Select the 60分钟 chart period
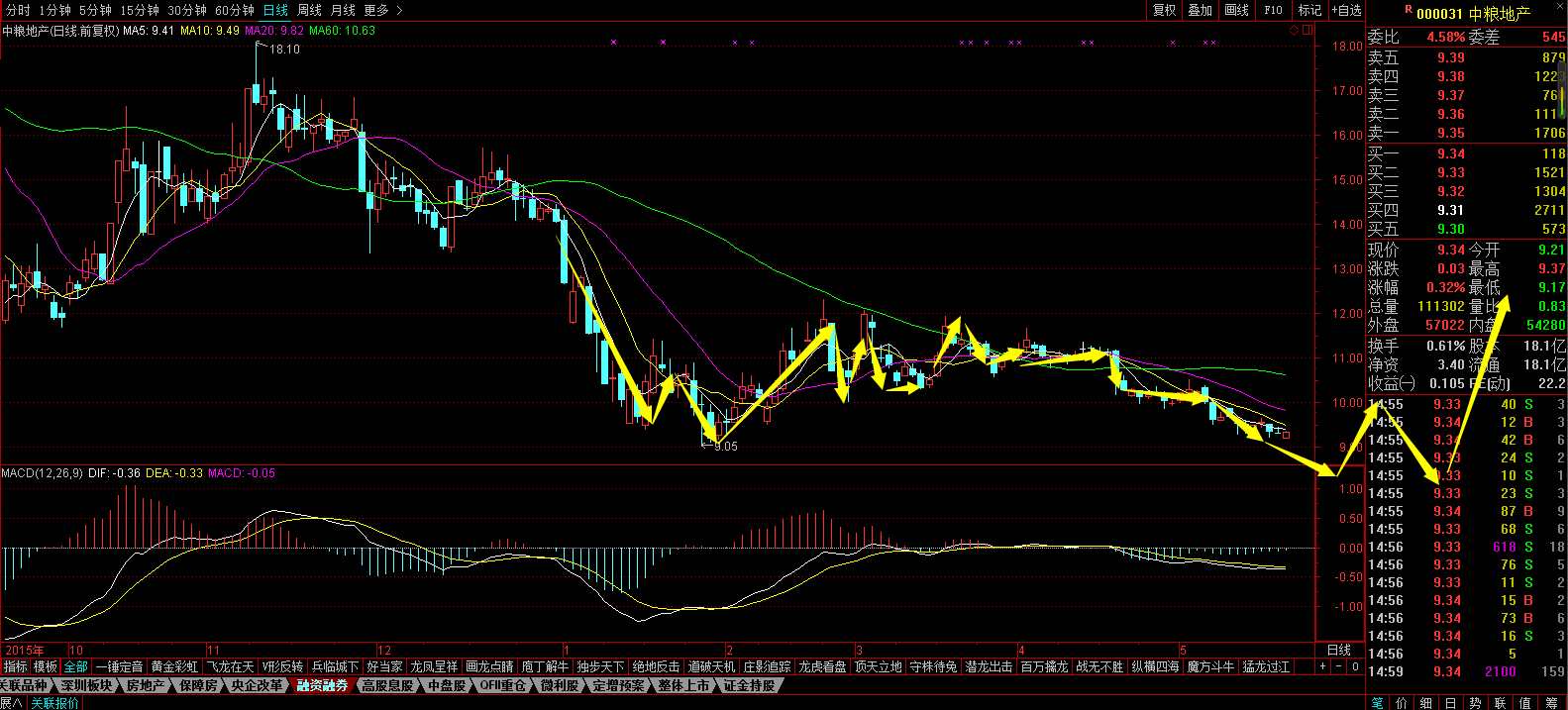The image size is (1568, 710). [x=235, y=10]
